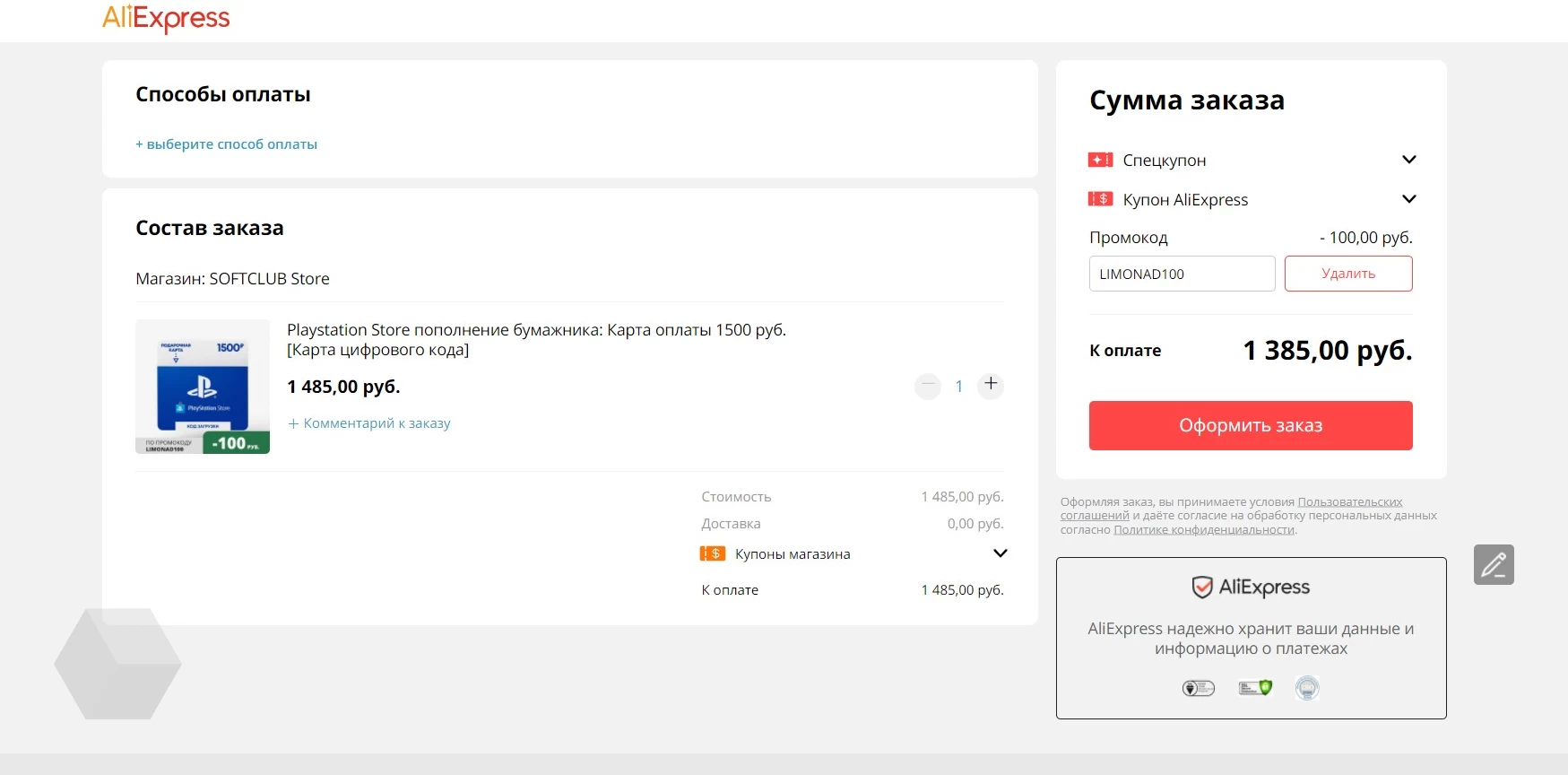Image resolution: width=1568 pixels, height=775 pixels.
Task: Open the Политике конфиденциальности link
Action: (1204, 530)
